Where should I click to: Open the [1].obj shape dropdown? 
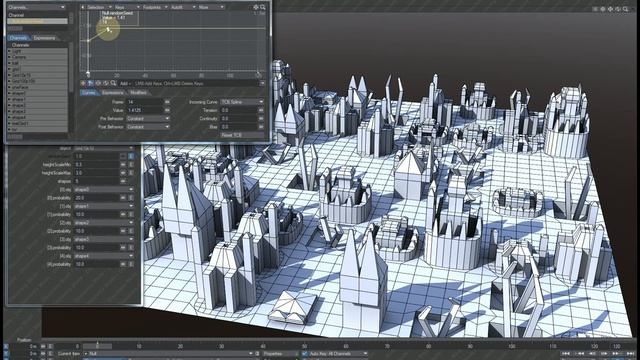[103, 206]
